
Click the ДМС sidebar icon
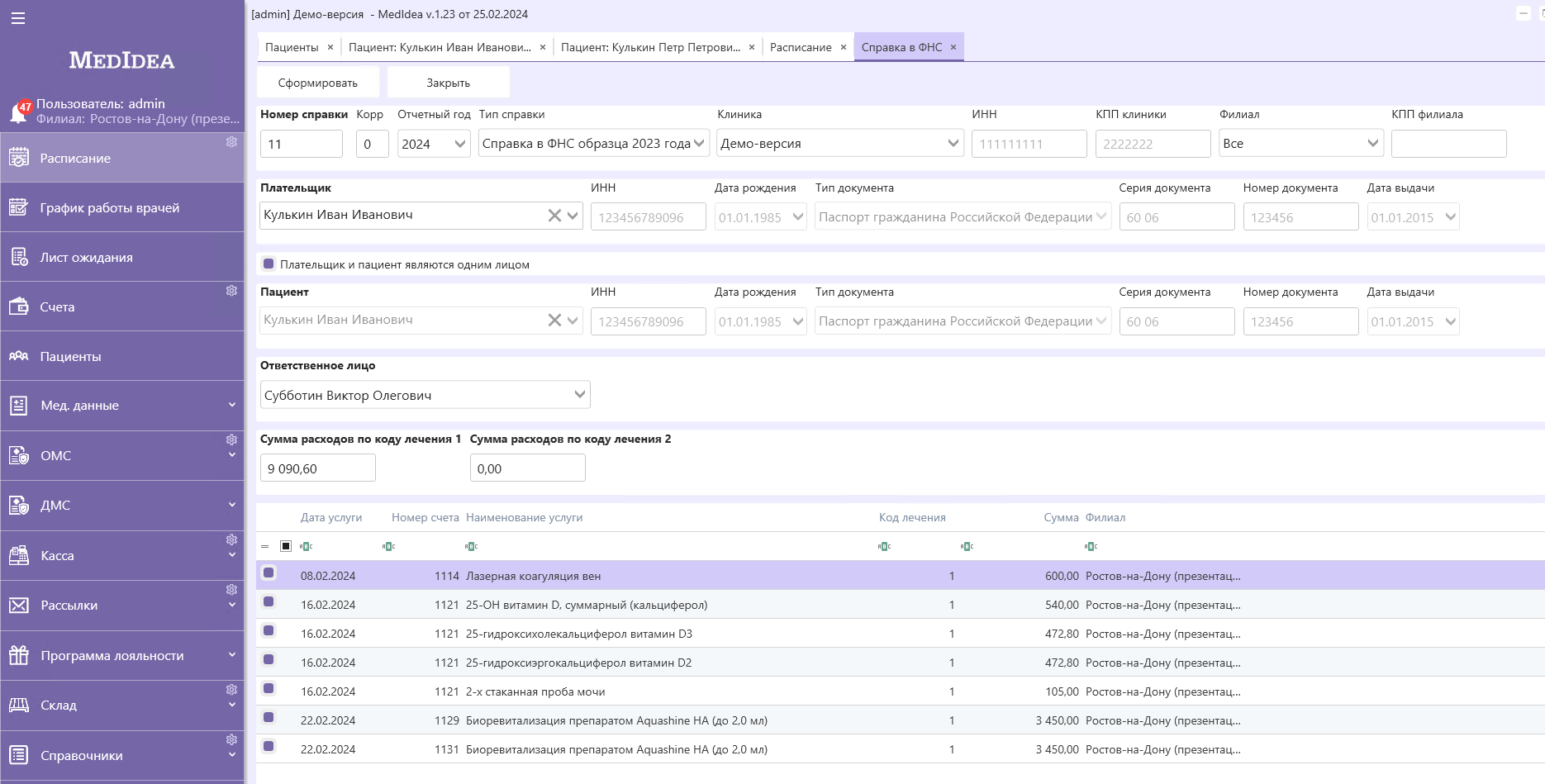19,505
